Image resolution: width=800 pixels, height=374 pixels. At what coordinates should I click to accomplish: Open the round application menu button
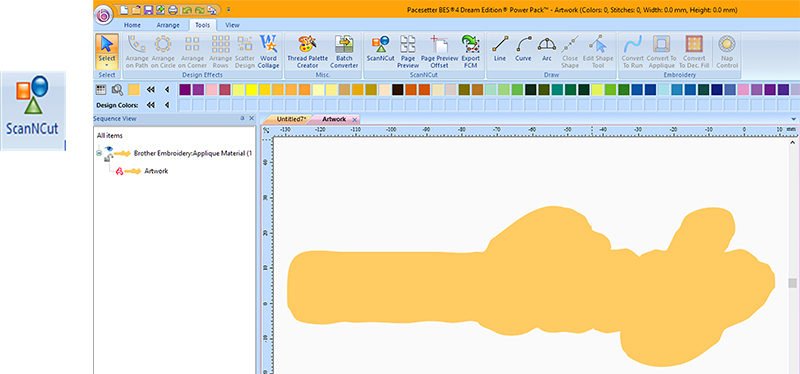105,15
